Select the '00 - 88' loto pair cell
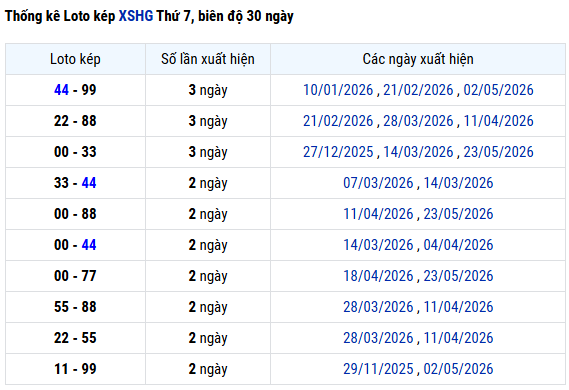The height and width of the screenshot is (390, 569). tap(75, 214)
